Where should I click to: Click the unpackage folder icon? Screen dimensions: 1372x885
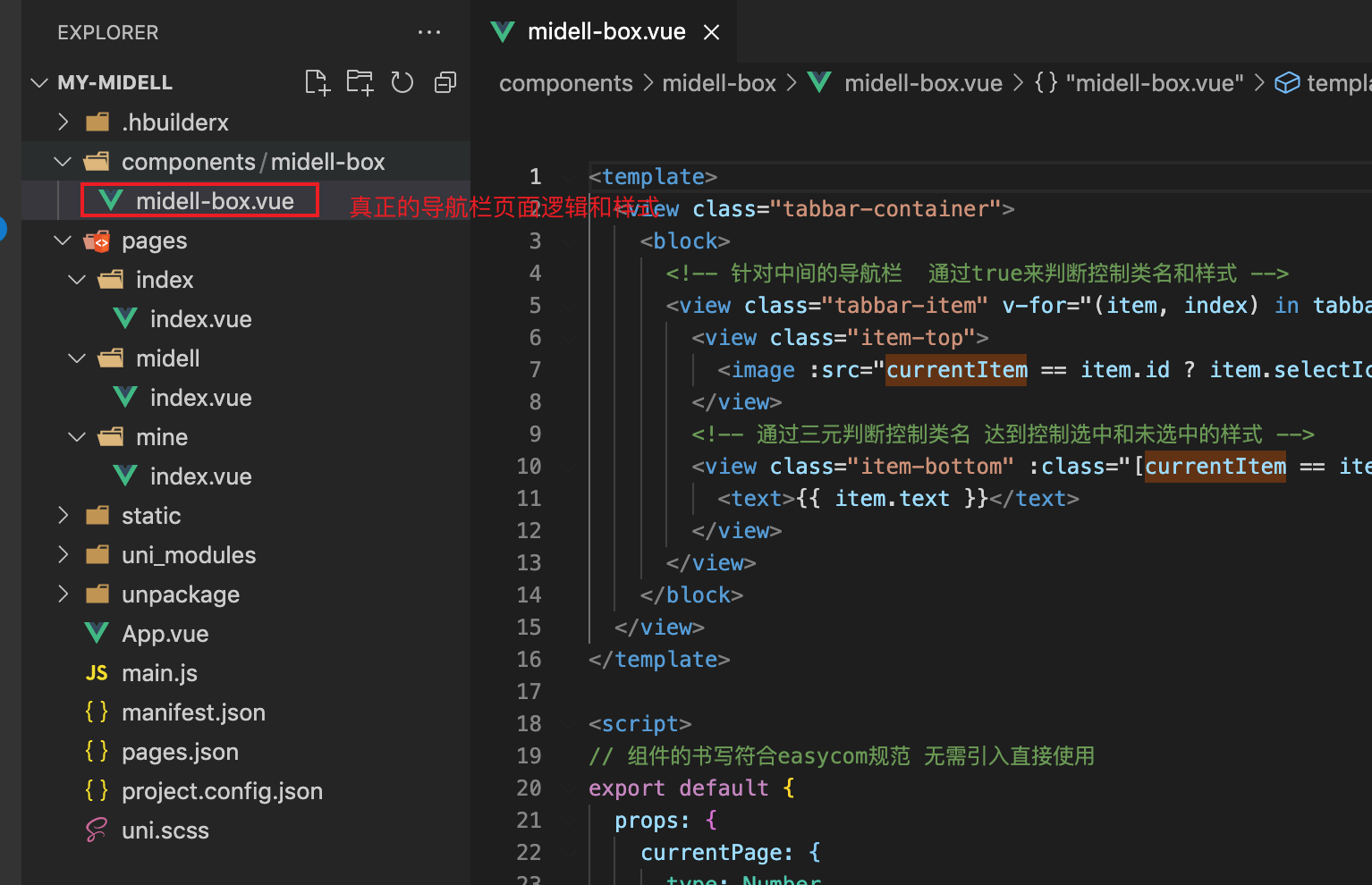[x=97, y=594]
